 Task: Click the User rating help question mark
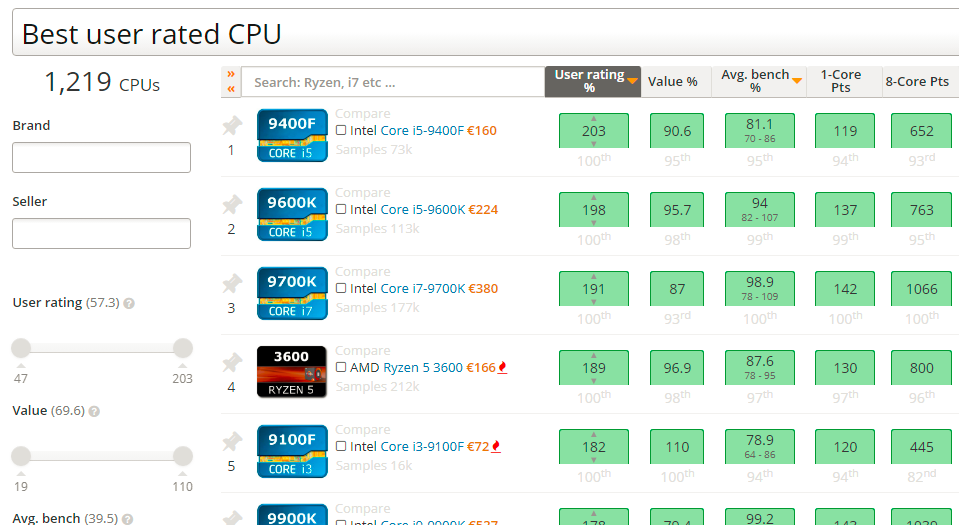click(x=129, y=303)
